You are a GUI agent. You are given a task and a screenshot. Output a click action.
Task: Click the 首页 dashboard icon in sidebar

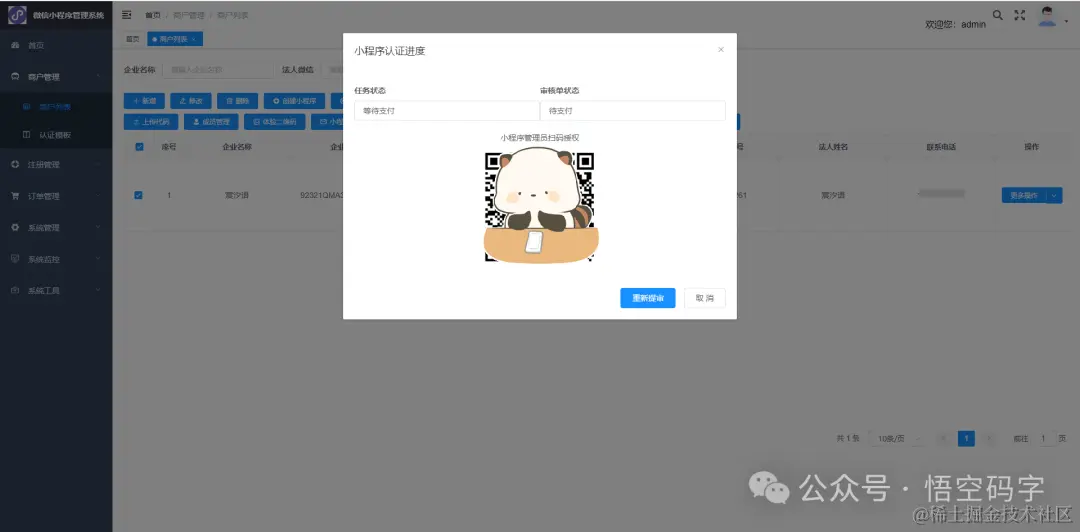coord(15,45)
